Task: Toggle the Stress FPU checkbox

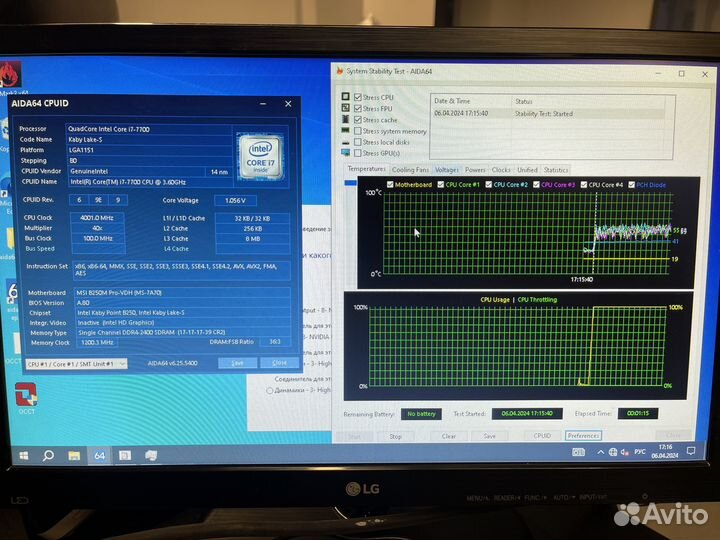Action: coord(358,108)
